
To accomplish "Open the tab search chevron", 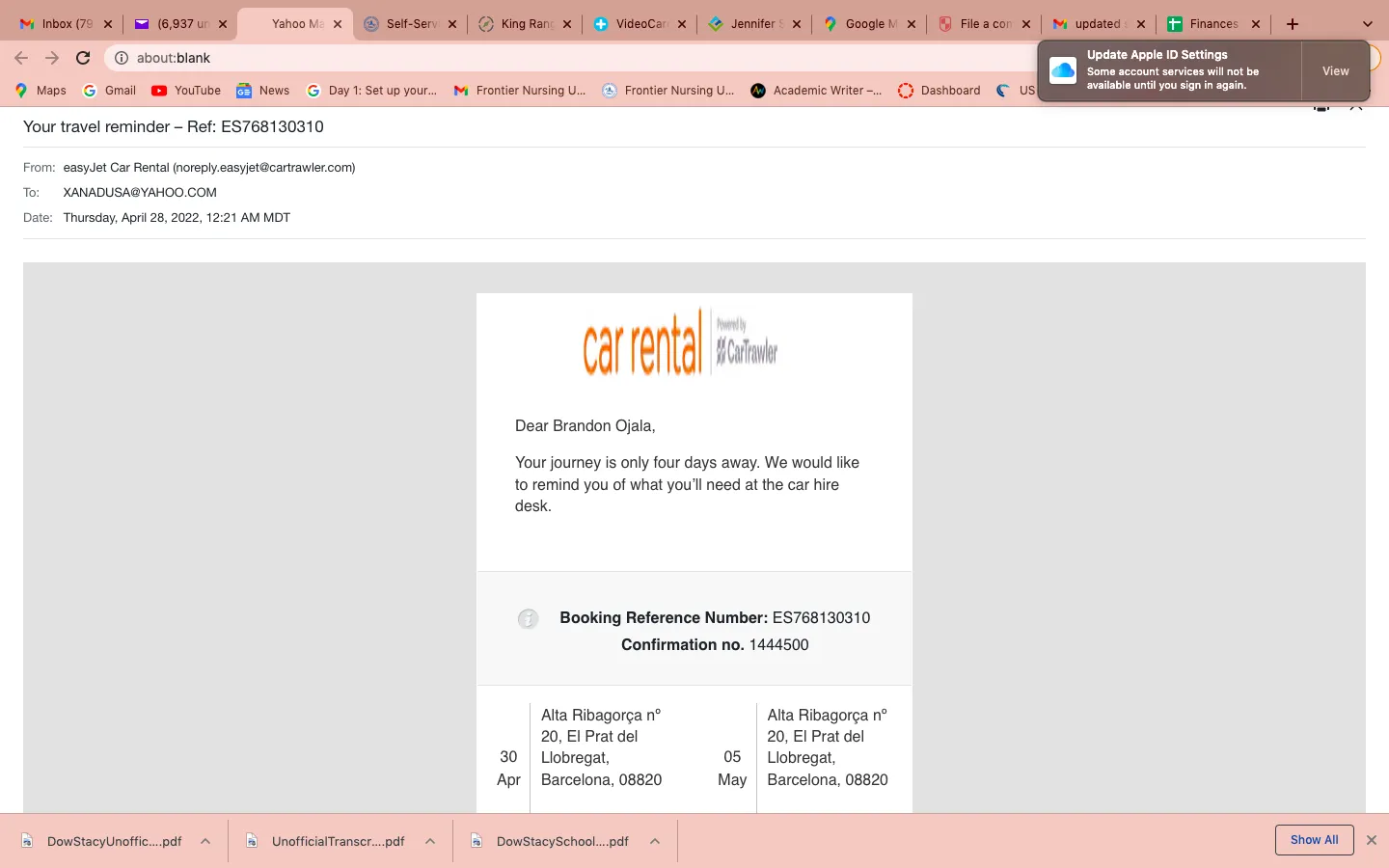I will tap(1367, 24).
